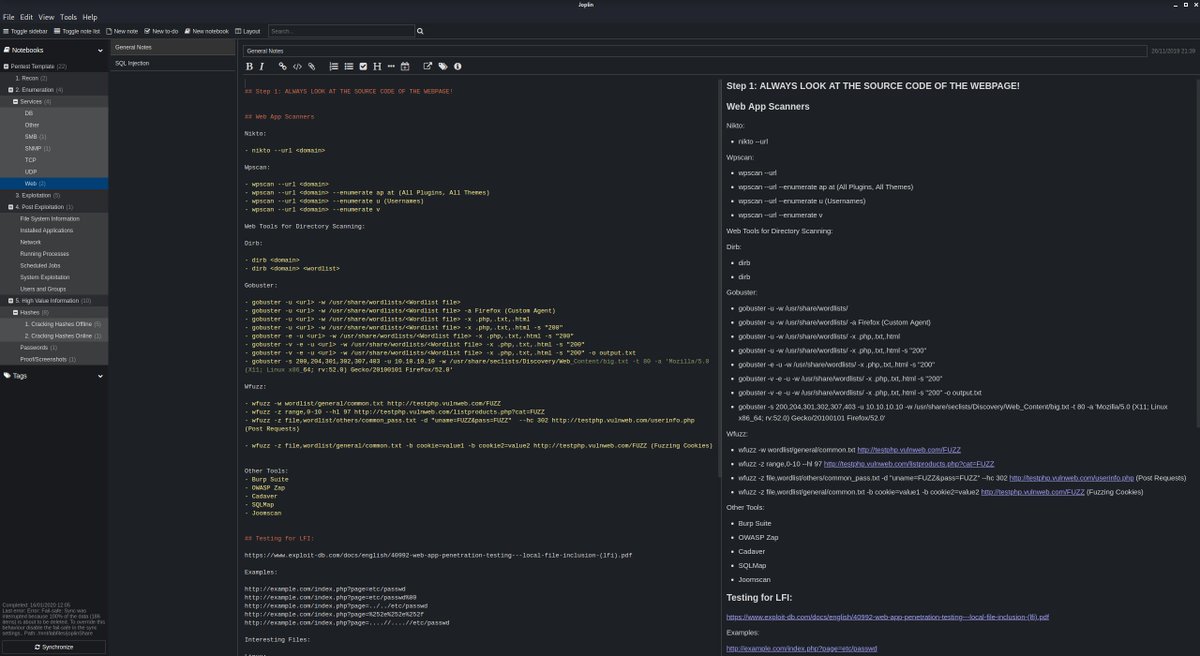Open the File menu
The image size is (1200, 656).
(9, 17)
